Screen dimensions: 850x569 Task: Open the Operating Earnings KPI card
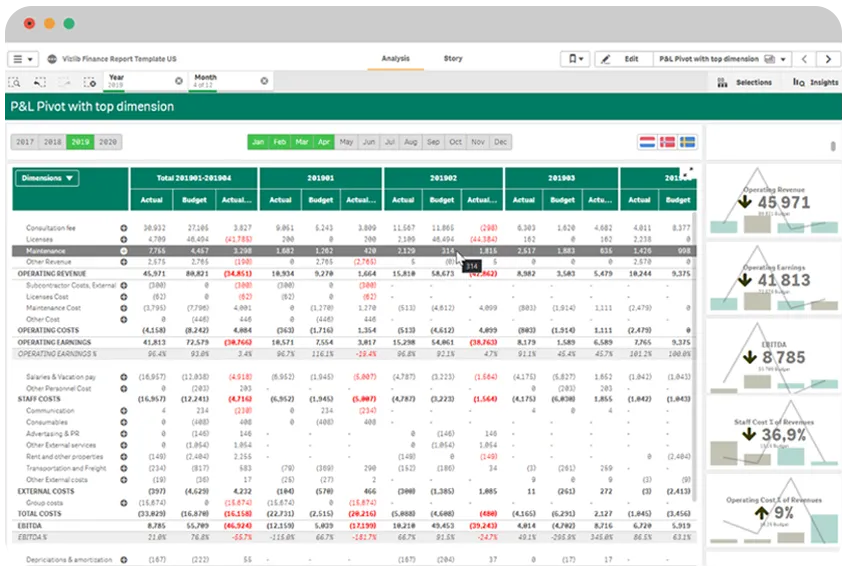click(x=775, y=280)
